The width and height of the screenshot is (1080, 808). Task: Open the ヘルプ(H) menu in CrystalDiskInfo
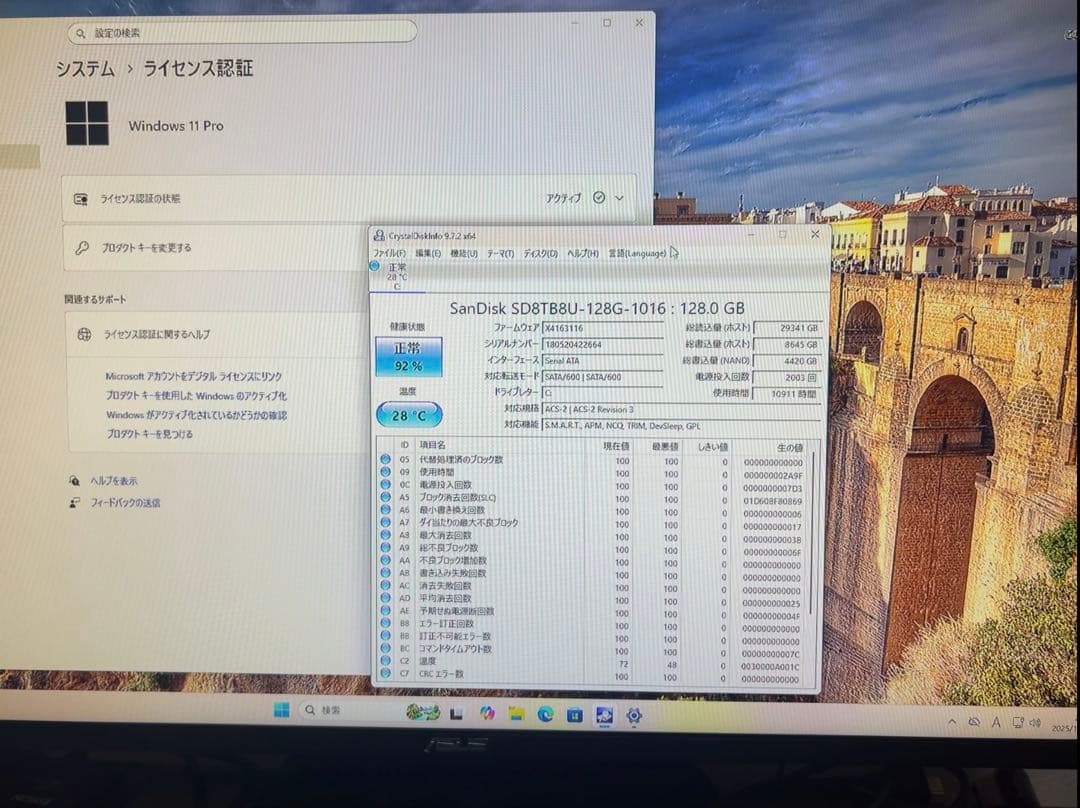tap(585, 254)
